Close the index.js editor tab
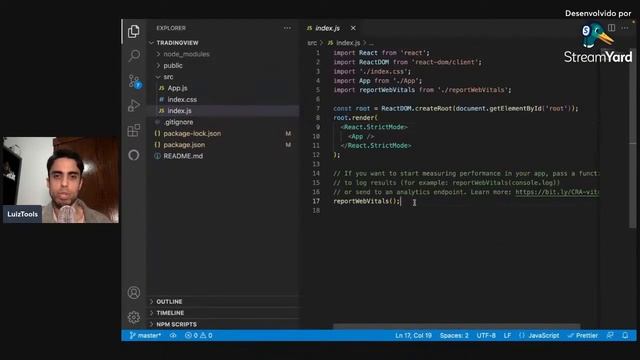The height and width of the screenshot is (360, 640). click(353, 28)
